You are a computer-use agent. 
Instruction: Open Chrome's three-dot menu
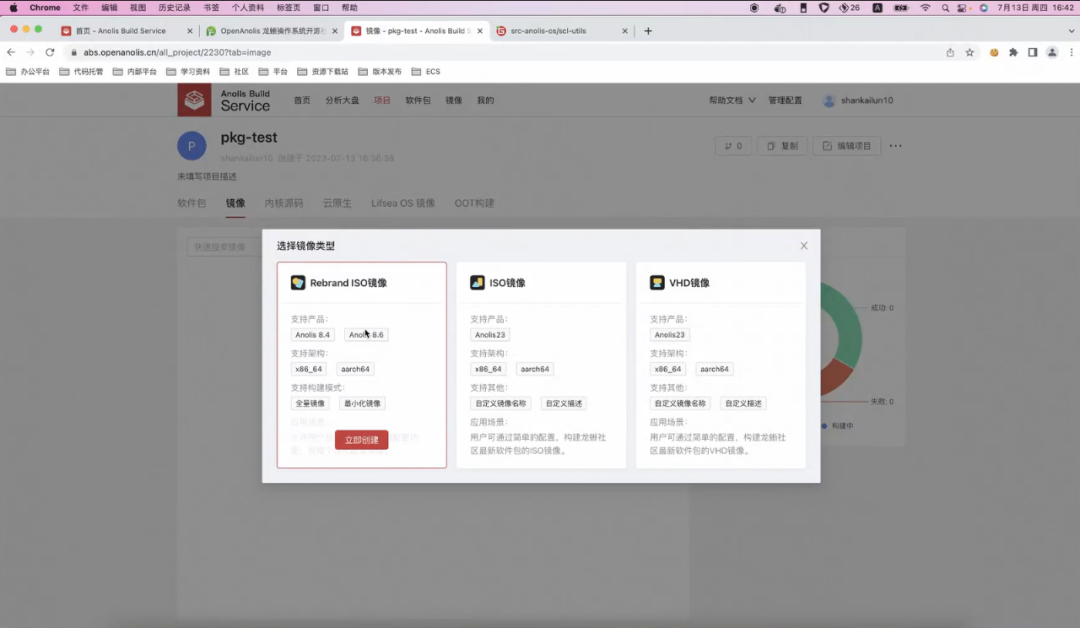pos(1071,52)
